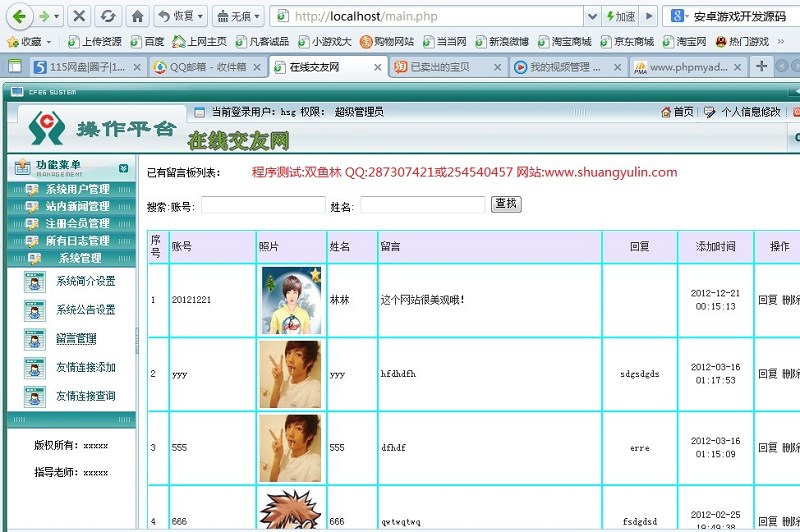Image resolution: width=800 pixels, height=532 pixels.
Task: Click the sidebar collapse handle divider
Action: [x=137, y=341]
